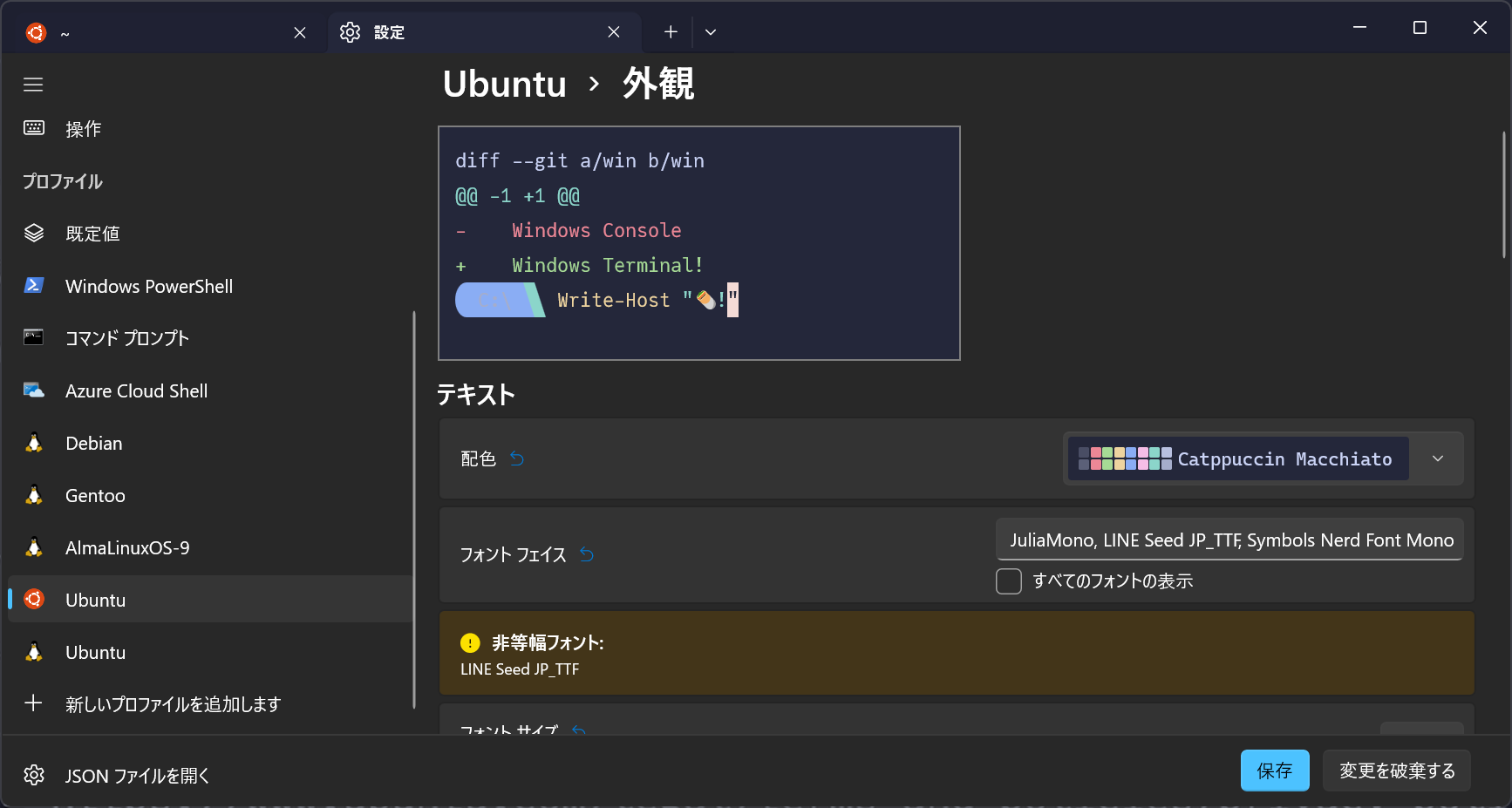This screenshot has height=808, width=1512.
Task: Click the Gentoo penguin icon
Action: point(34,494)
